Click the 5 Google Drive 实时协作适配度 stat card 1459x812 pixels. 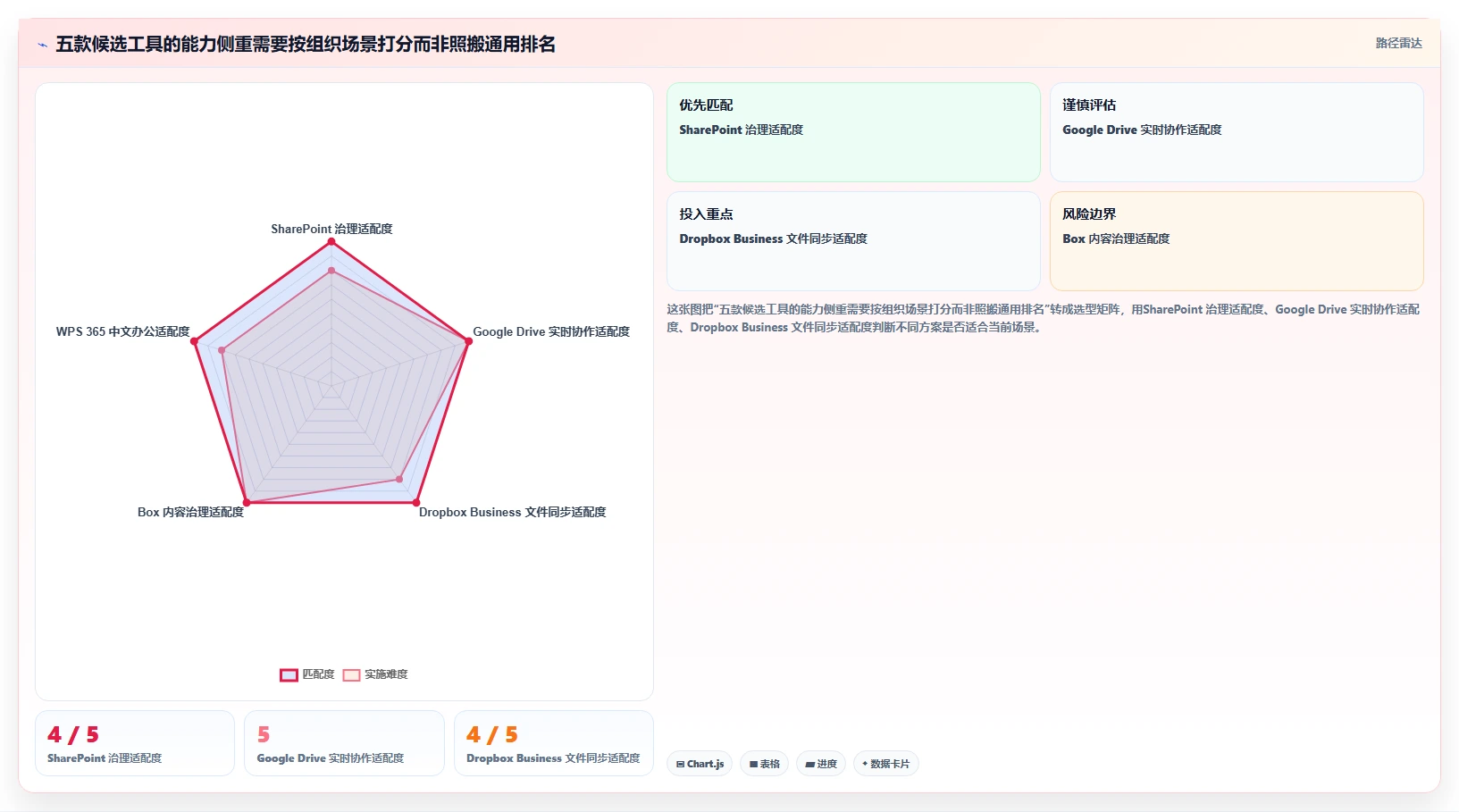344,743
